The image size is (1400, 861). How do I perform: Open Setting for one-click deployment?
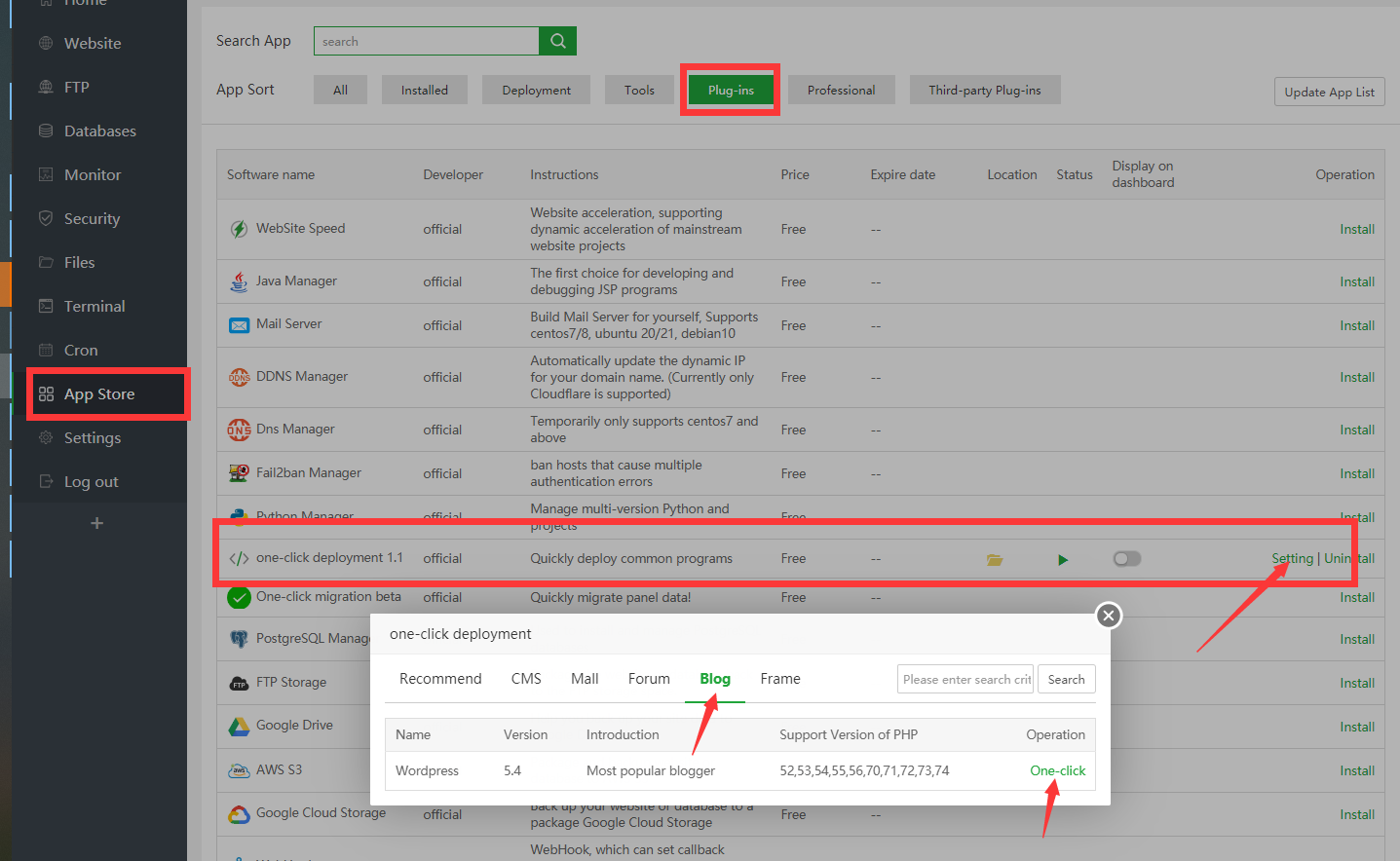pyautogui.click(x=1292, y=558)
